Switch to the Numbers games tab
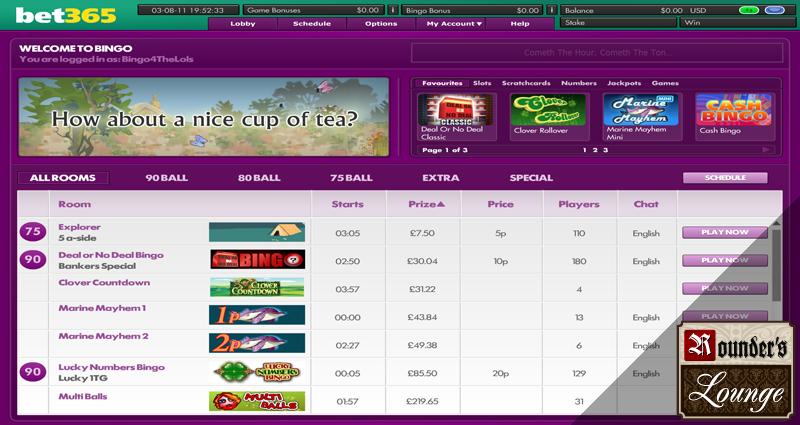Viewport: 800px width, 425px height. coord(579,83)
